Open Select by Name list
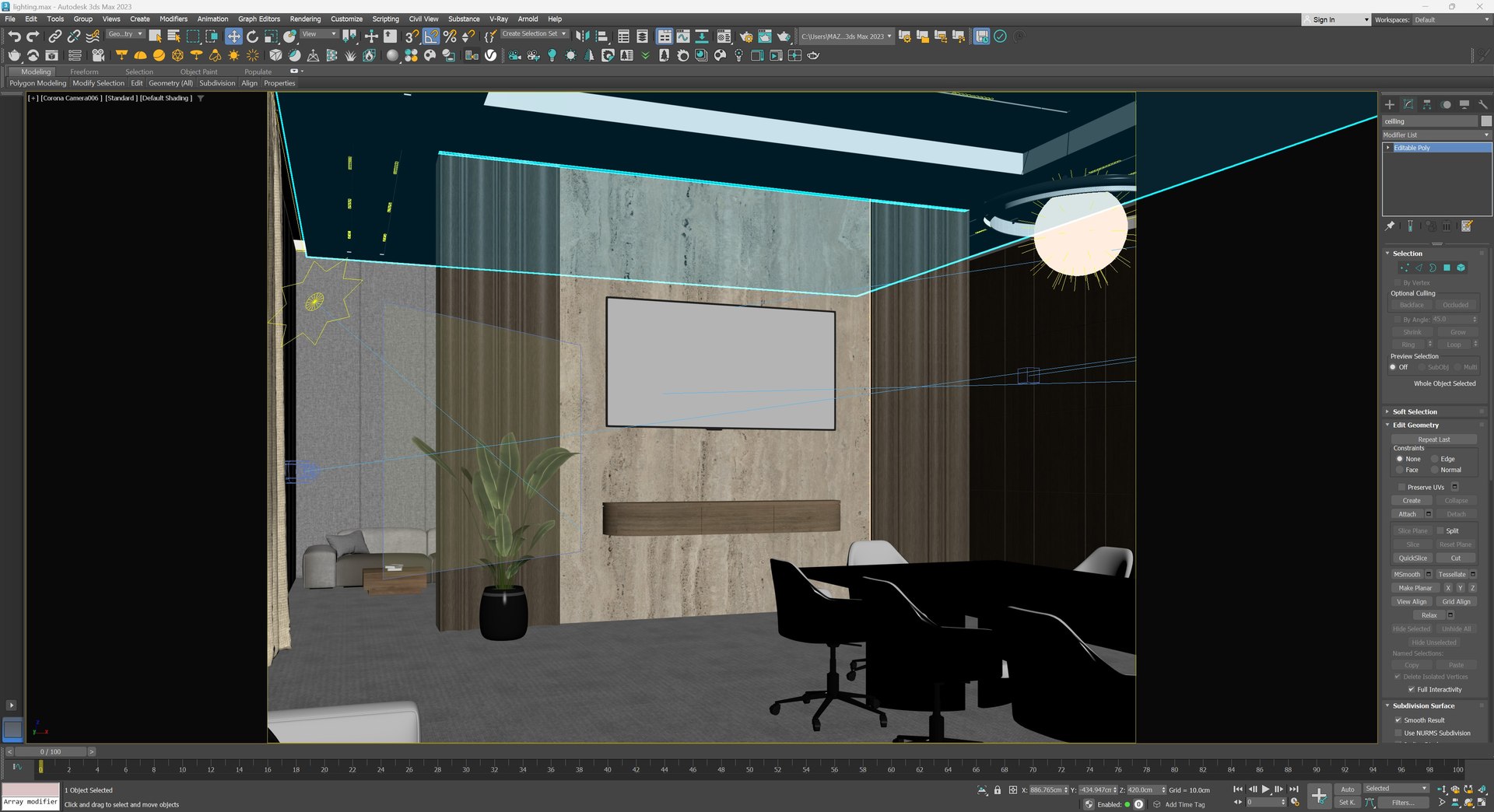1494x812 pixels. pyautogui.click(x=174, y=37)
